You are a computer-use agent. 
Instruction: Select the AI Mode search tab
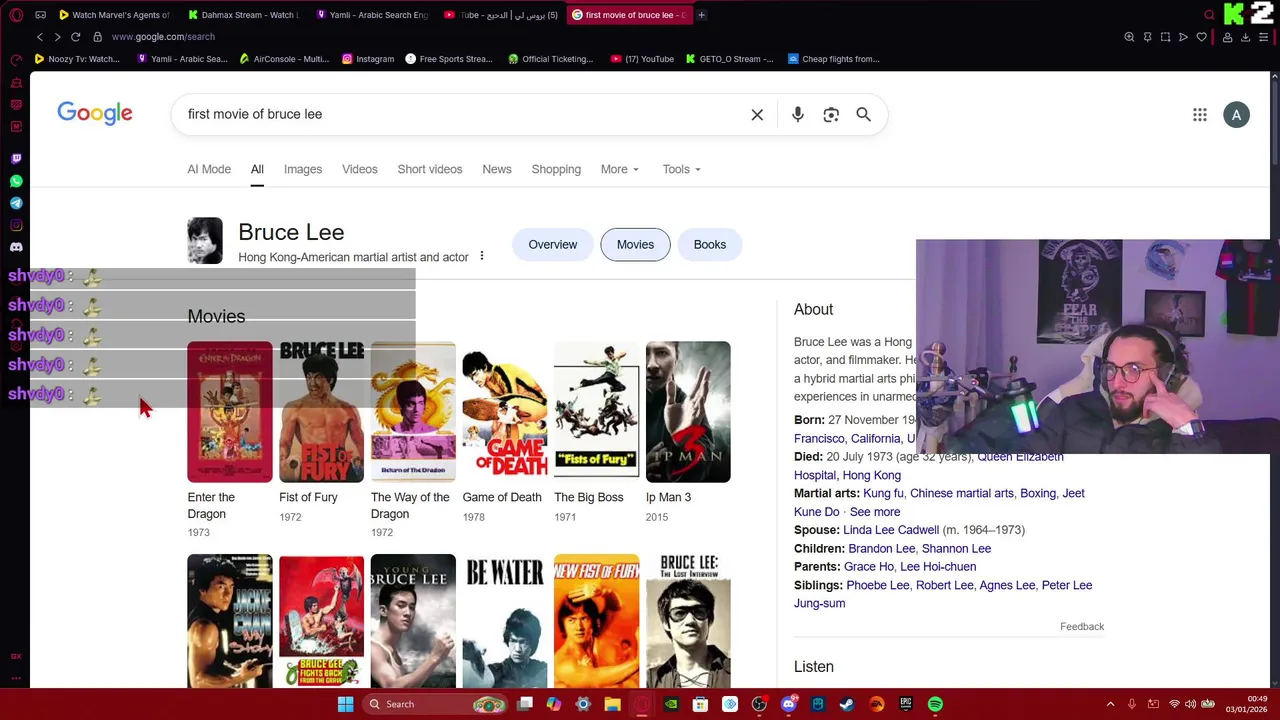(209, 169)
